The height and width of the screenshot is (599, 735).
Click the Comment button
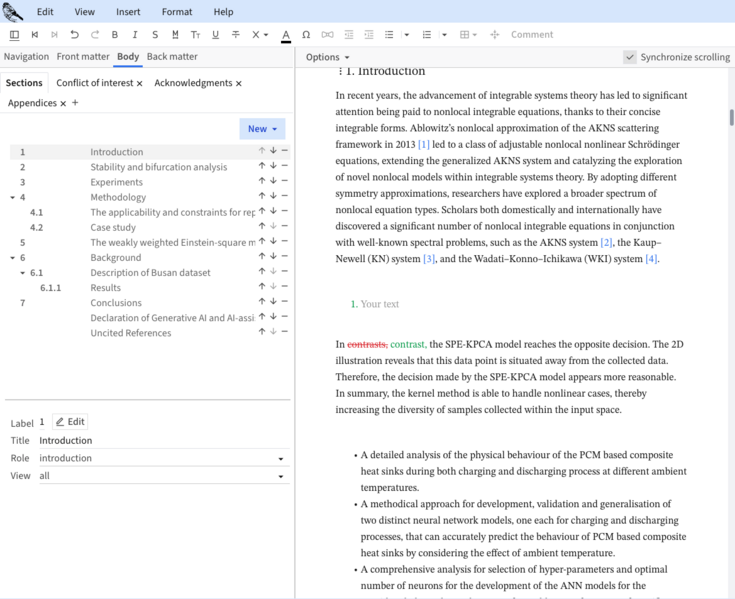(x=532, y=35)
